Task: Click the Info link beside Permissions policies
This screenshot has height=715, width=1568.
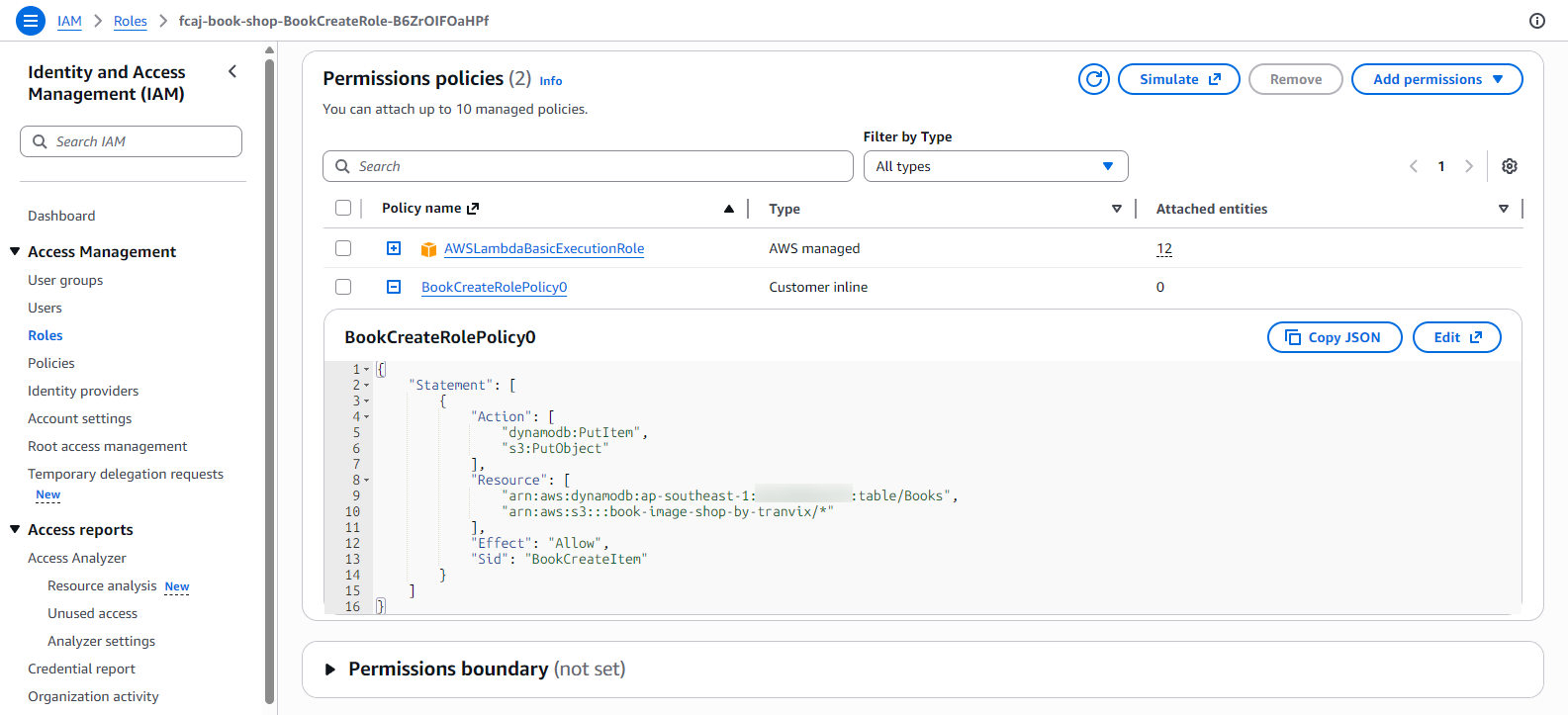Action: pyautogui.click(x=551, y=81)
